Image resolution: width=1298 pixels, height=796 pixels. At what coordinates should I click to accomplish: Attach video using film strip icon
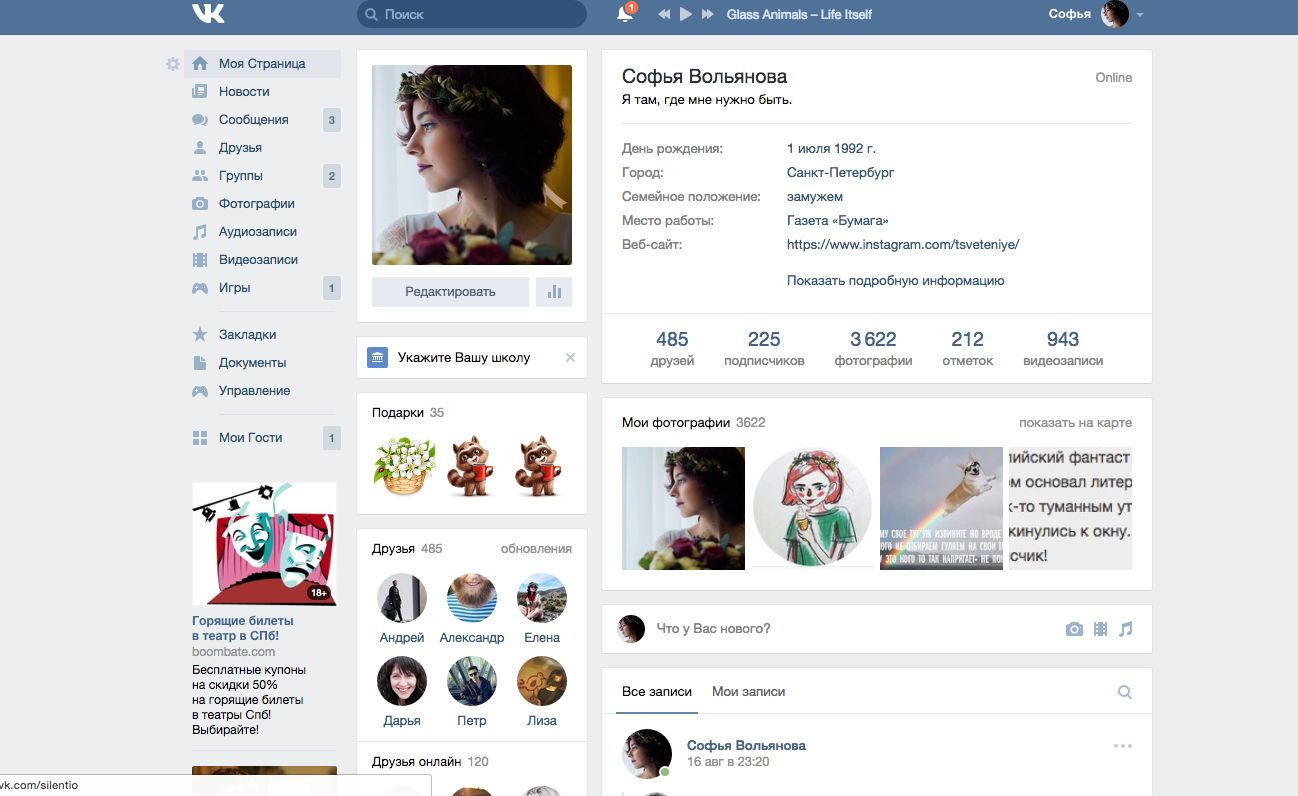1100,629
